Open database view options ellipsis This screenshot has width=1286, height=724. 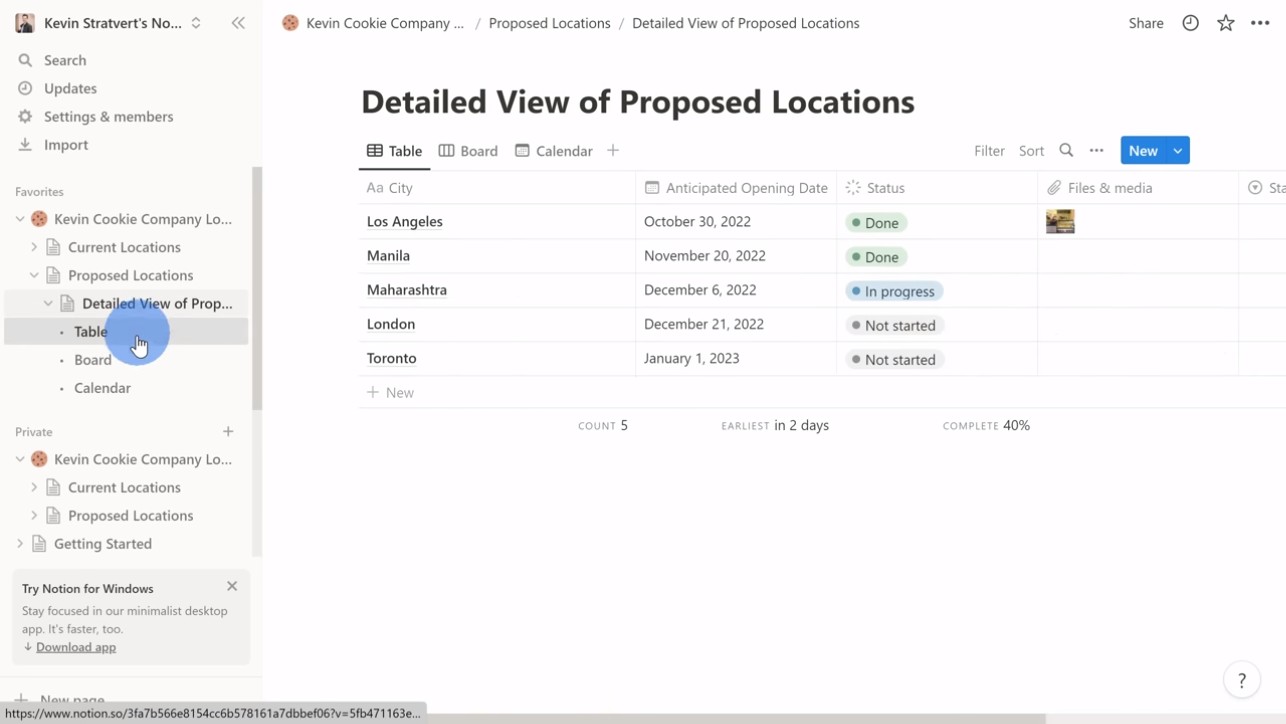(x=1096, y=151)
